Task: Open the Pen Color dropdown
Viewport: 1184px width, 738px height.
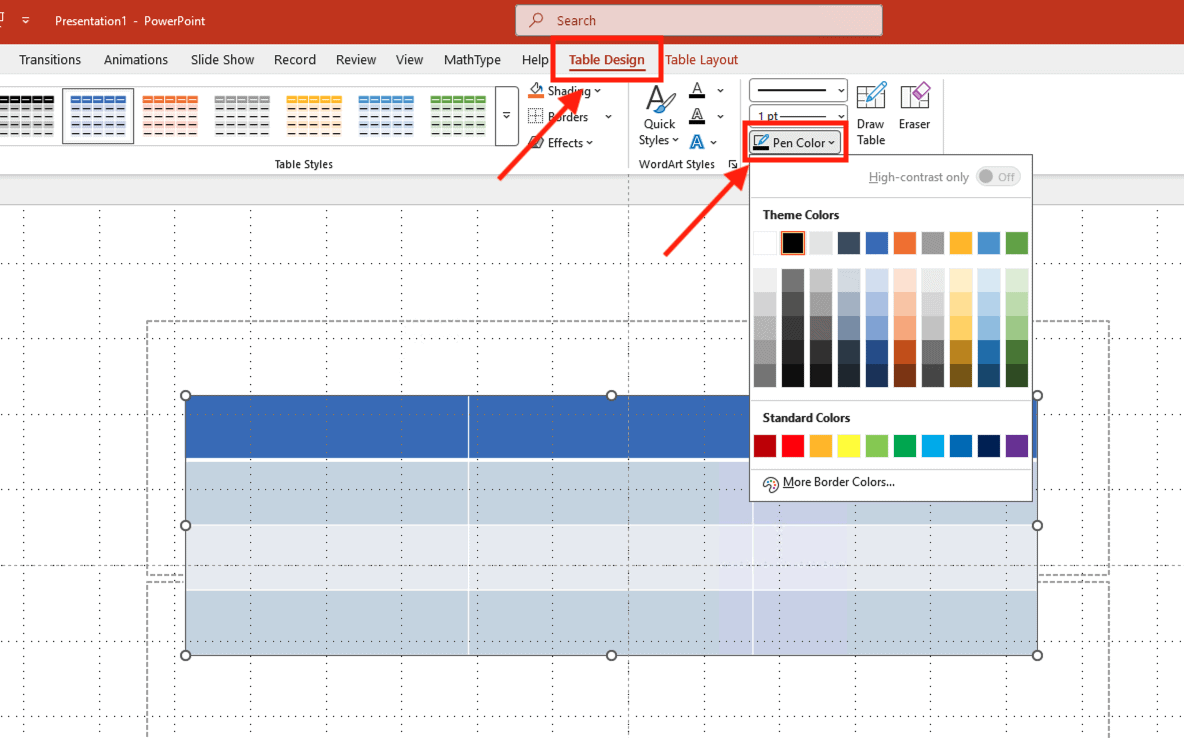Action: click(795, 142)
